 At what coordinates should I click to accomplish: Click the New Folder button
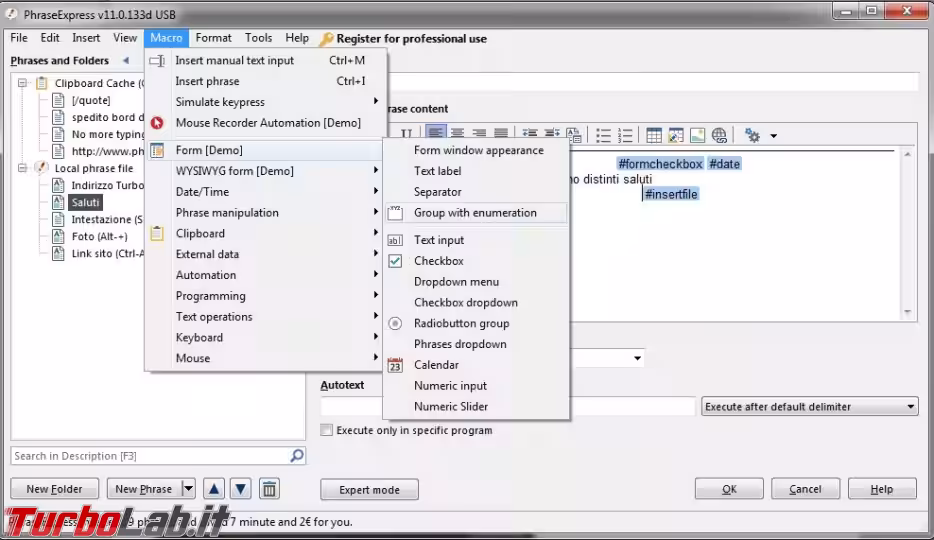54,489
